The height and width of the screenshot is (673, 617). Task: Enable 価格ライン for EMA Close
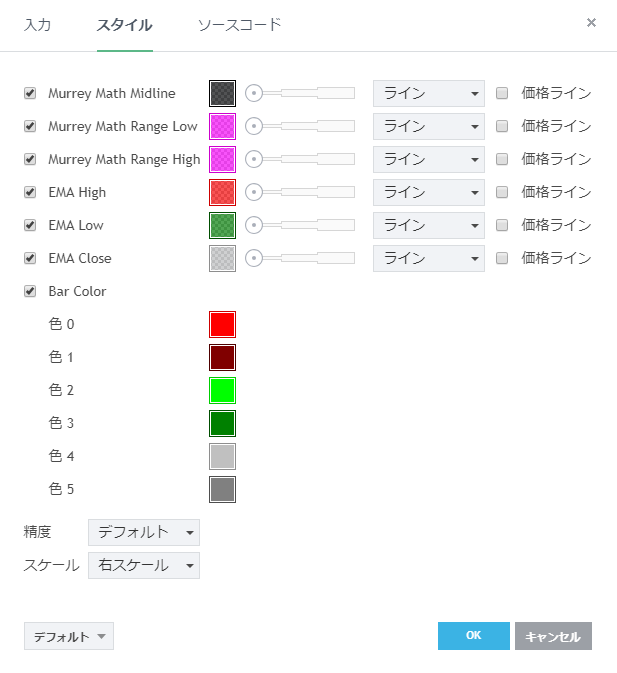point(502,258)
